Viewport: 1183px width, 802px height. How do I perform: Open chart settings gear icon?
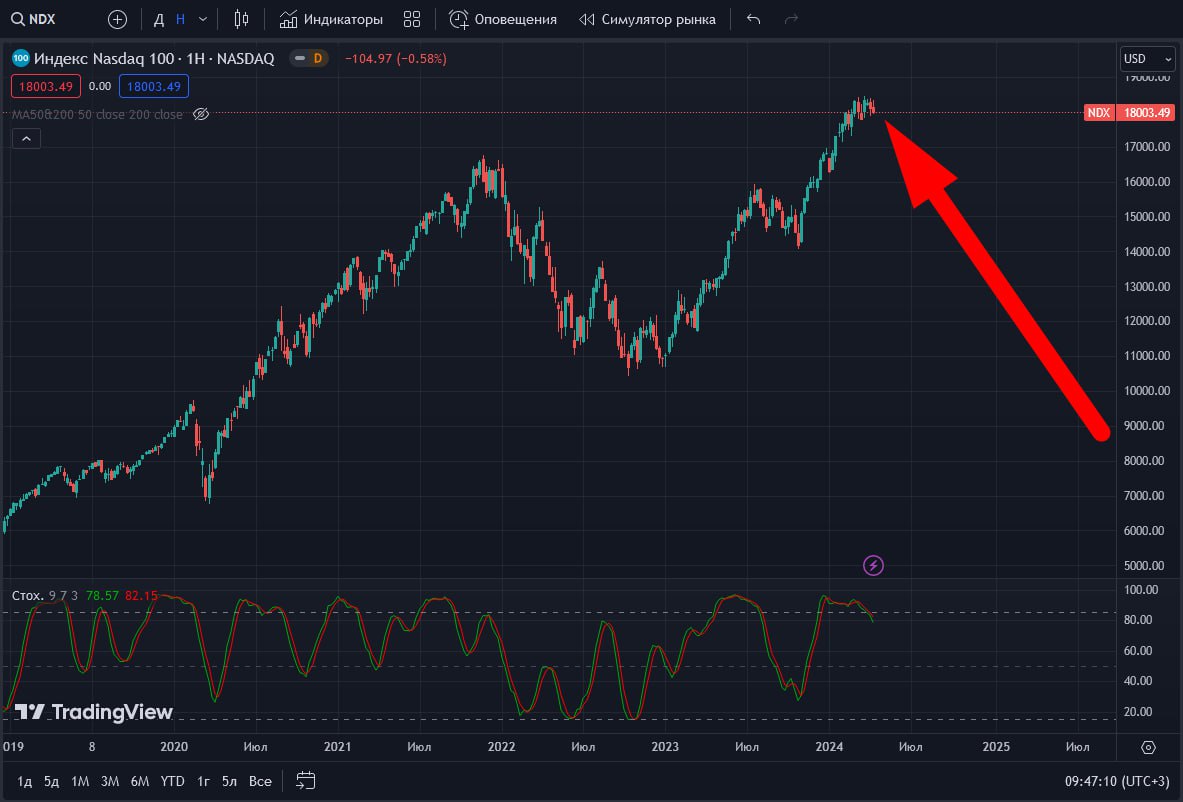(x=1148, y=747)
